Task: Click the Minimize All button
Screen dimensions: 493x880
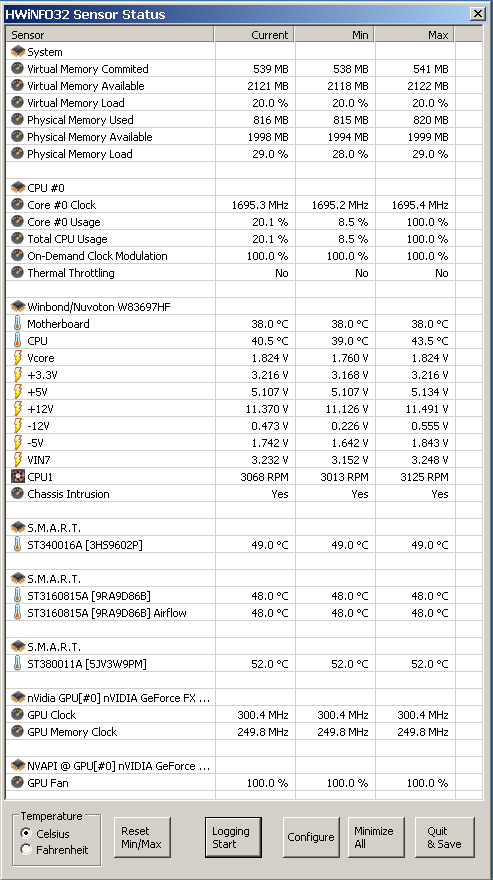Action: (x=376, y=837)
